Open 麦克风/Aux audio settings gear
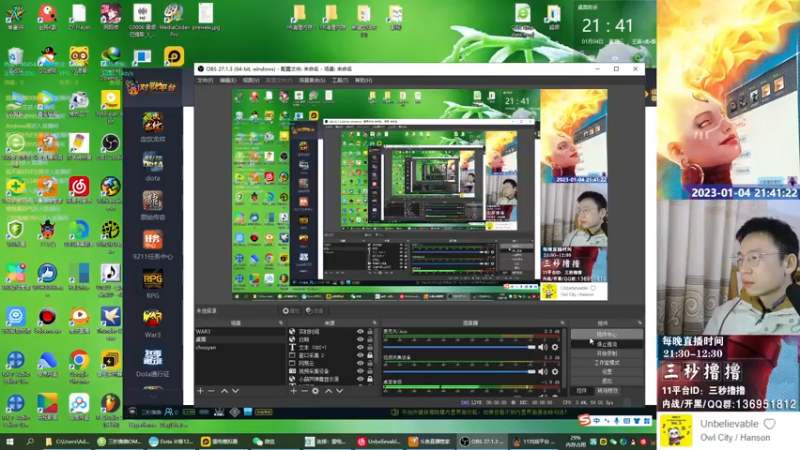 click(x=555, y=347)
